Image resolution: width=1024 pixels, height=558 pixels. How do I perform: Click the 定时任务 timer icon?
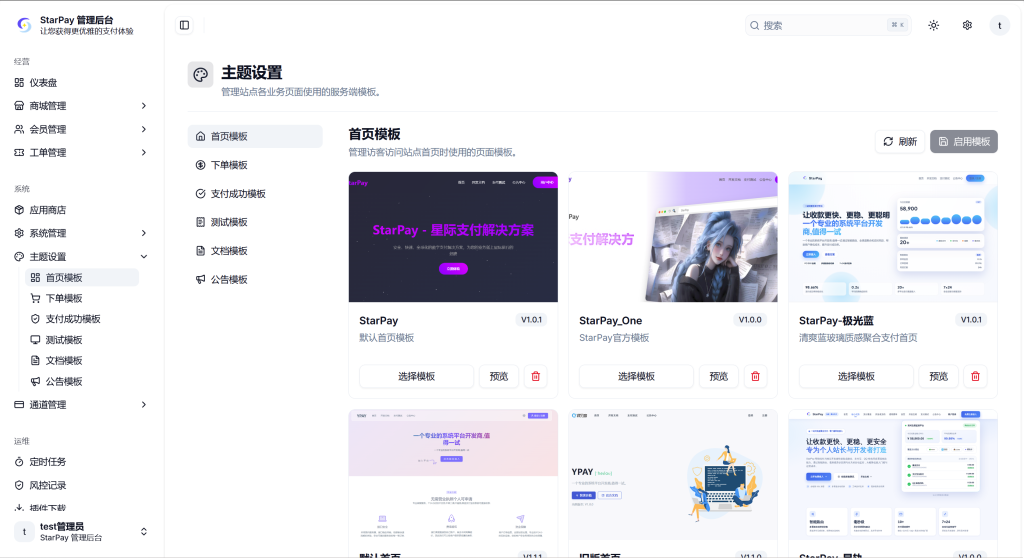point(19,462)
